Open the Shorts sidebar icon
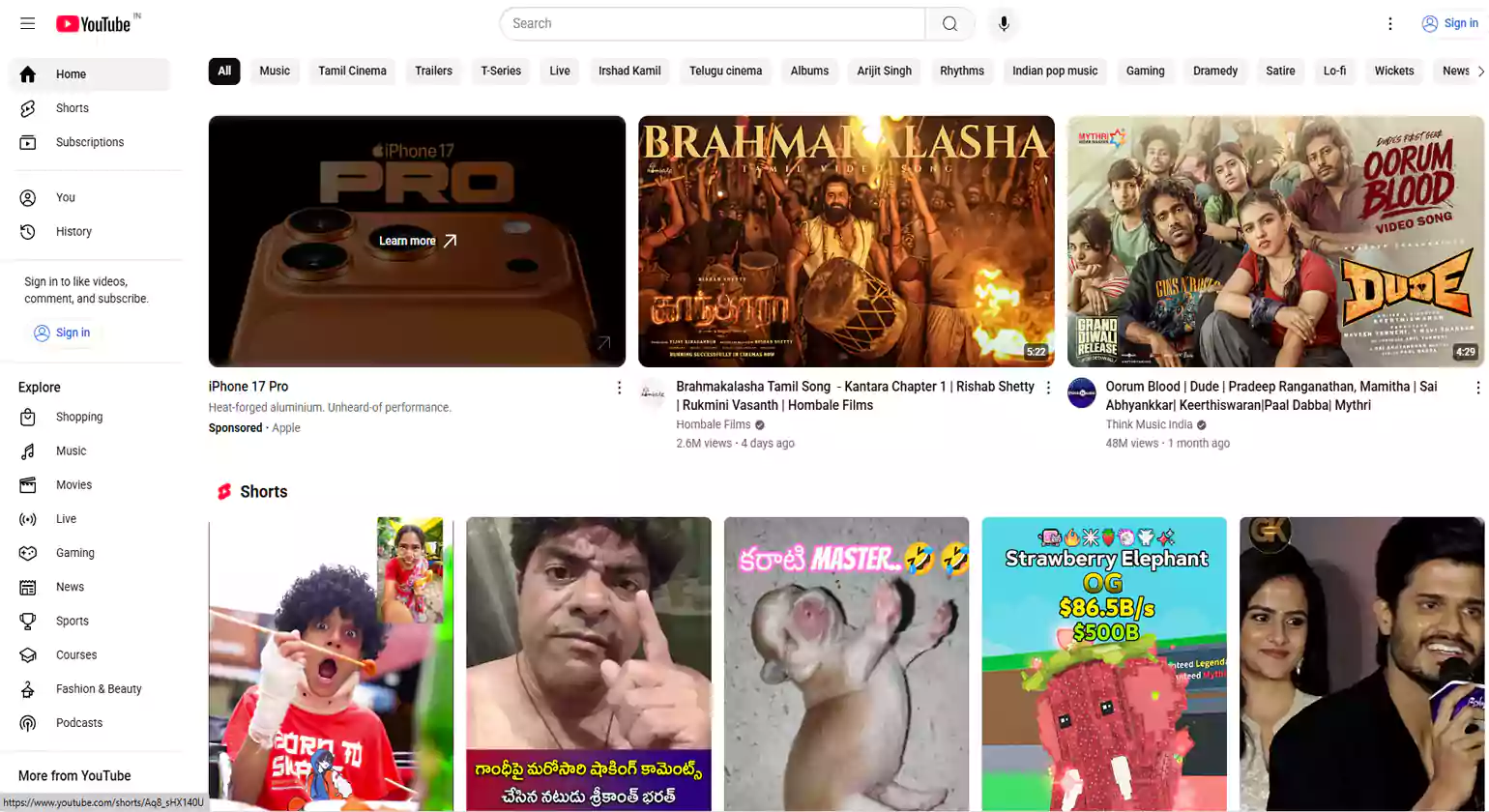 point(28,108)
